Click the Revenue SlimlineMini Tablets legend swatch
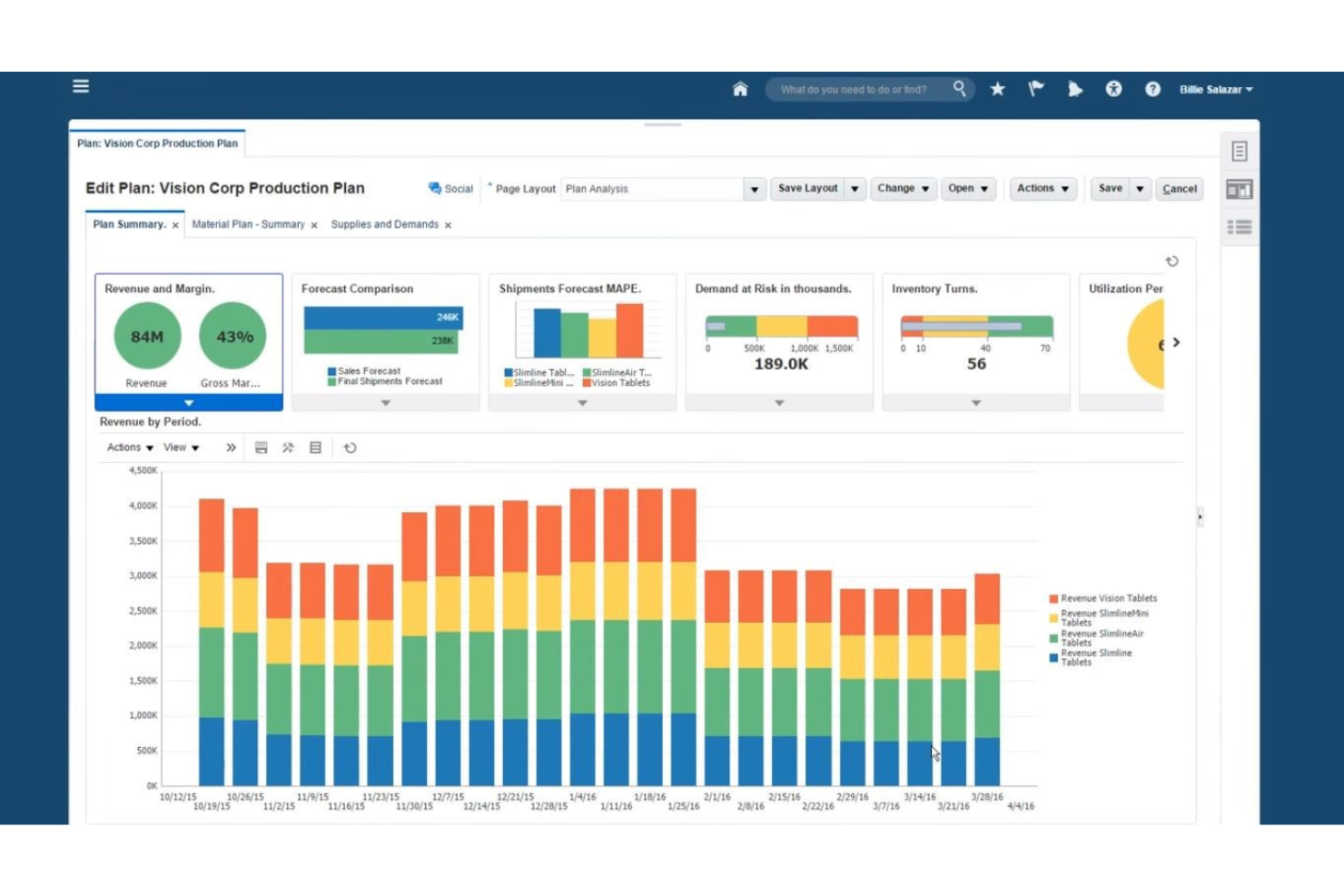 [x=1053, y=618]
